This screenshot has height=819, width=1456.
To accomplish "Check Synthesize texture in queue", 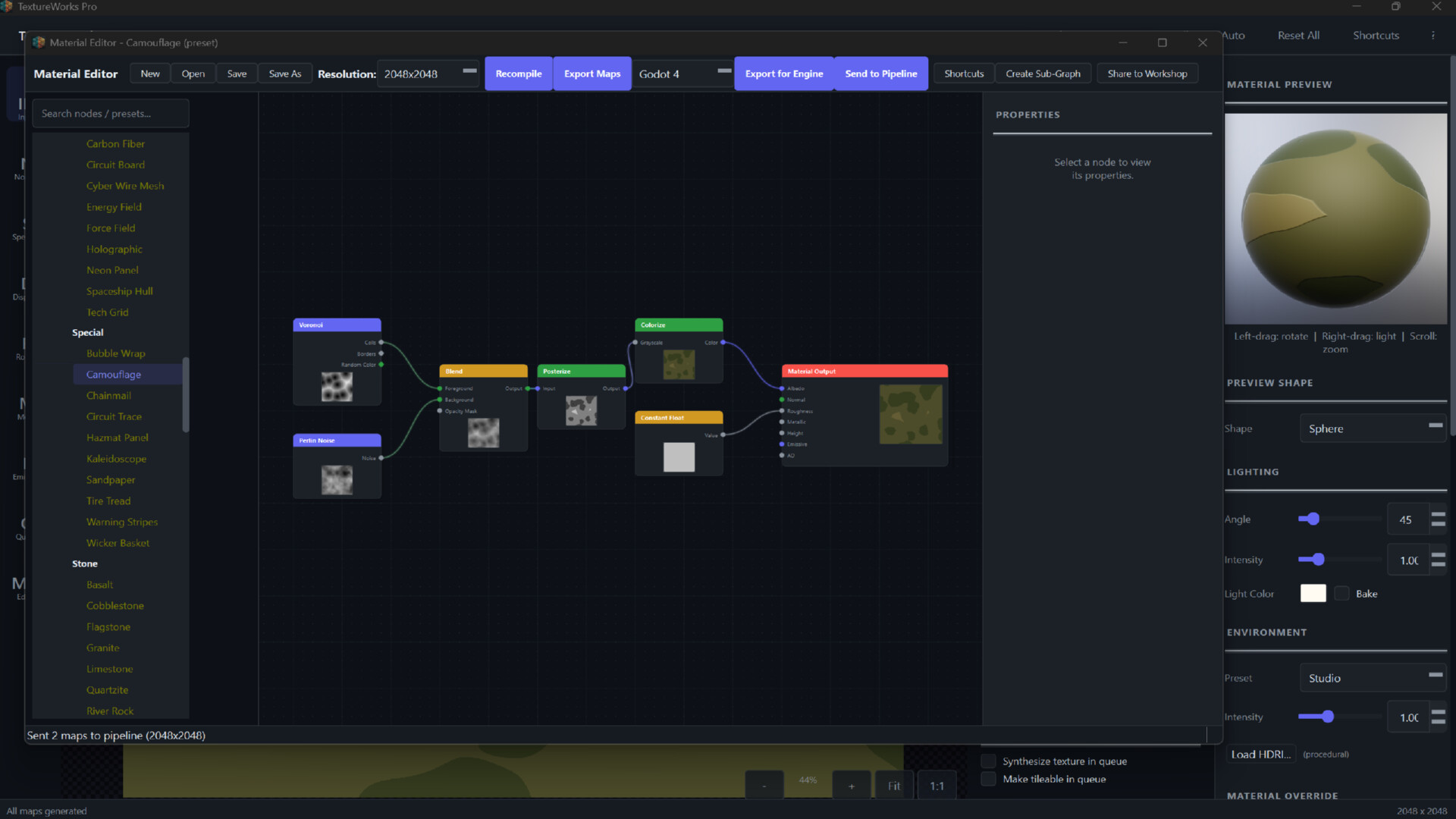I will point(989,761).
